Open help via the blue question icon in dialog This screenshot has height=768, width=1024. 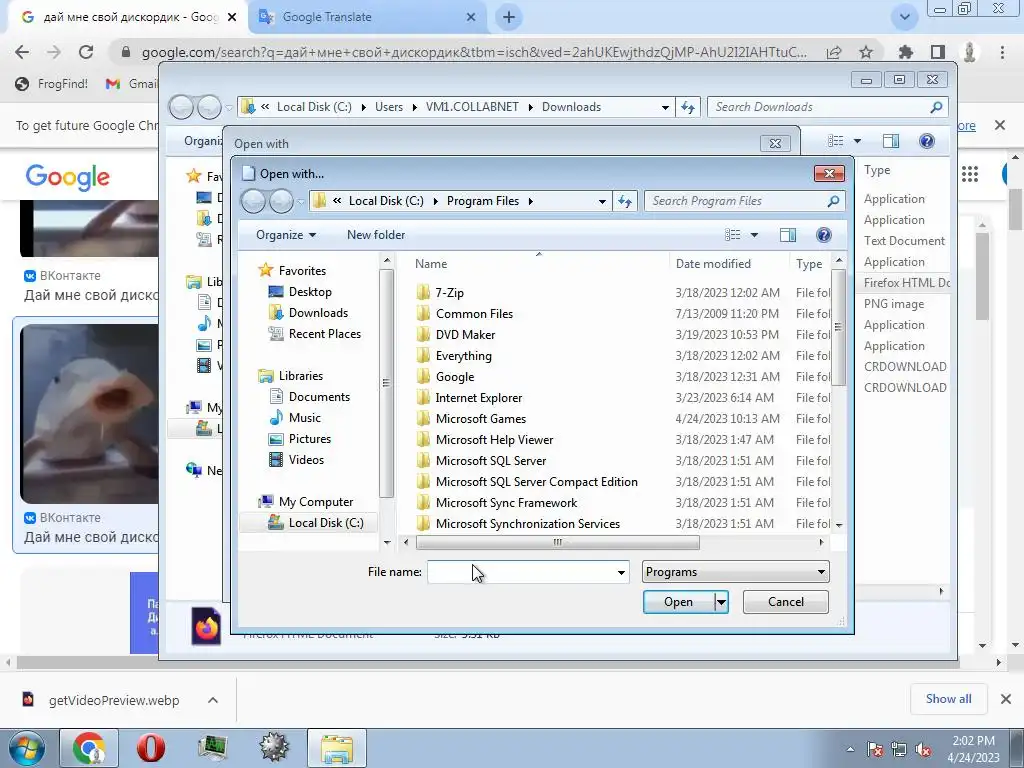[824, 235]
